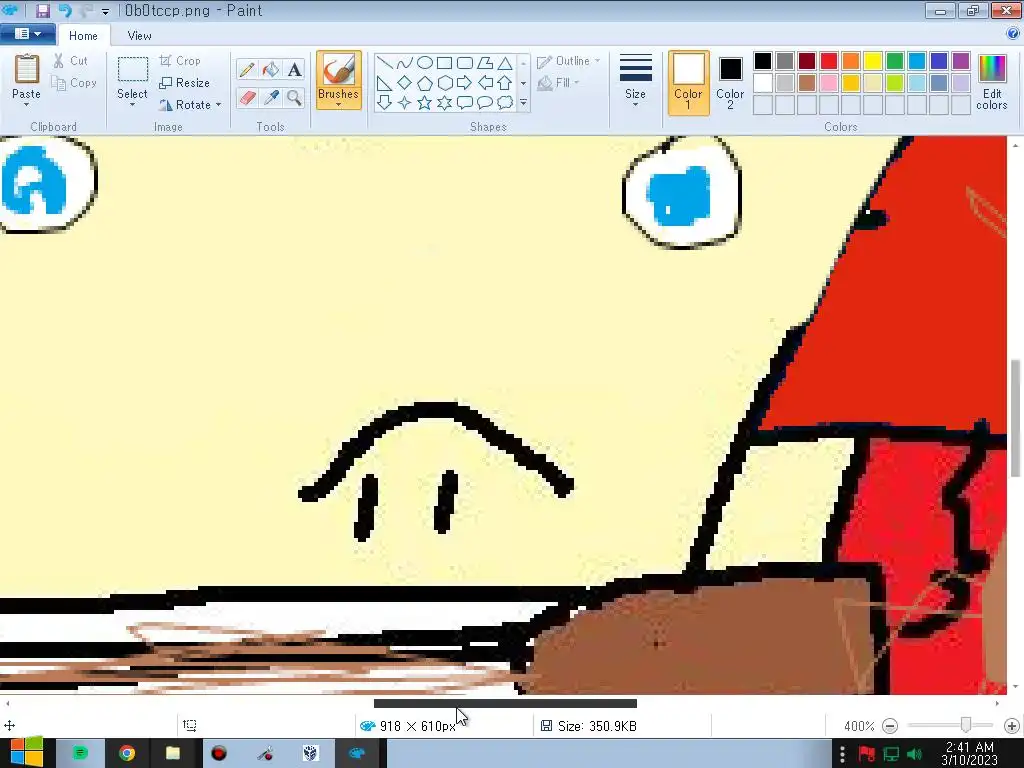Pick the Right arrow shape

click(464, 83)
